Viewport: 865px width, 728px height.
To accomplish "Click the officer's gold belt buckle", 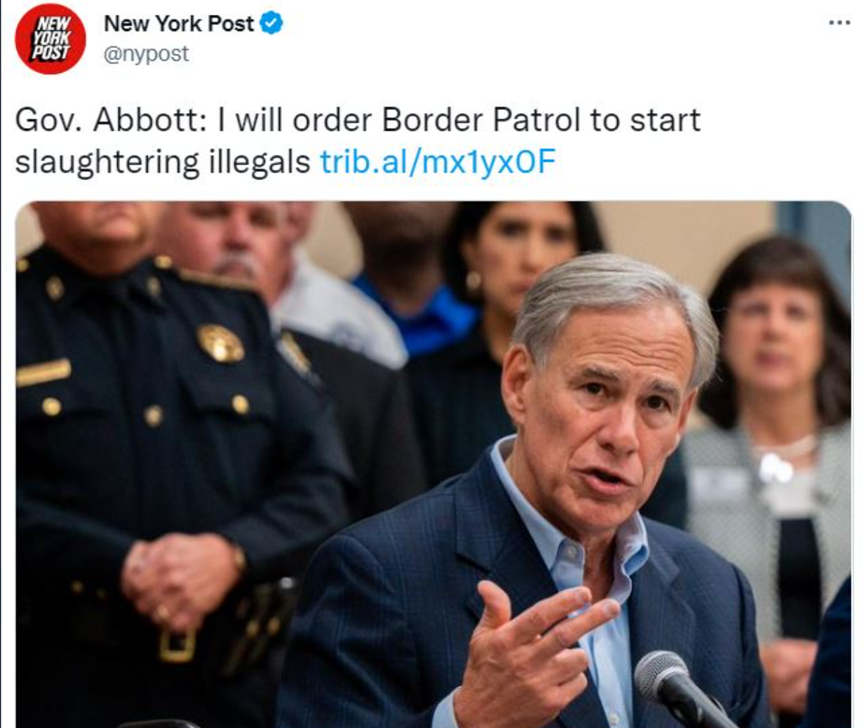I will point(177,644).
